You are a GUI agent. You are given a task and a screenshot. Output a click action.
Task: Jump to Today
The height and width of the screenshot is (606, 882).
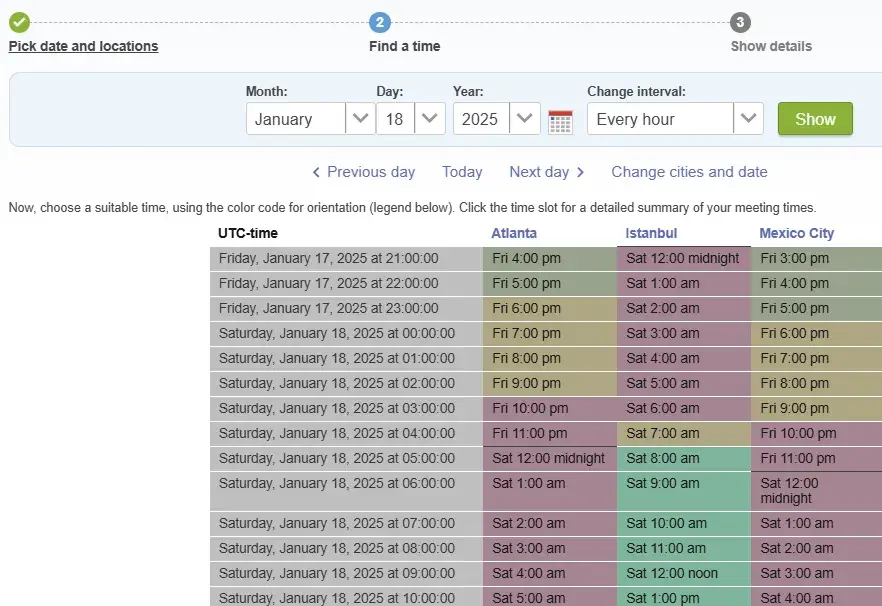(462, 172)
